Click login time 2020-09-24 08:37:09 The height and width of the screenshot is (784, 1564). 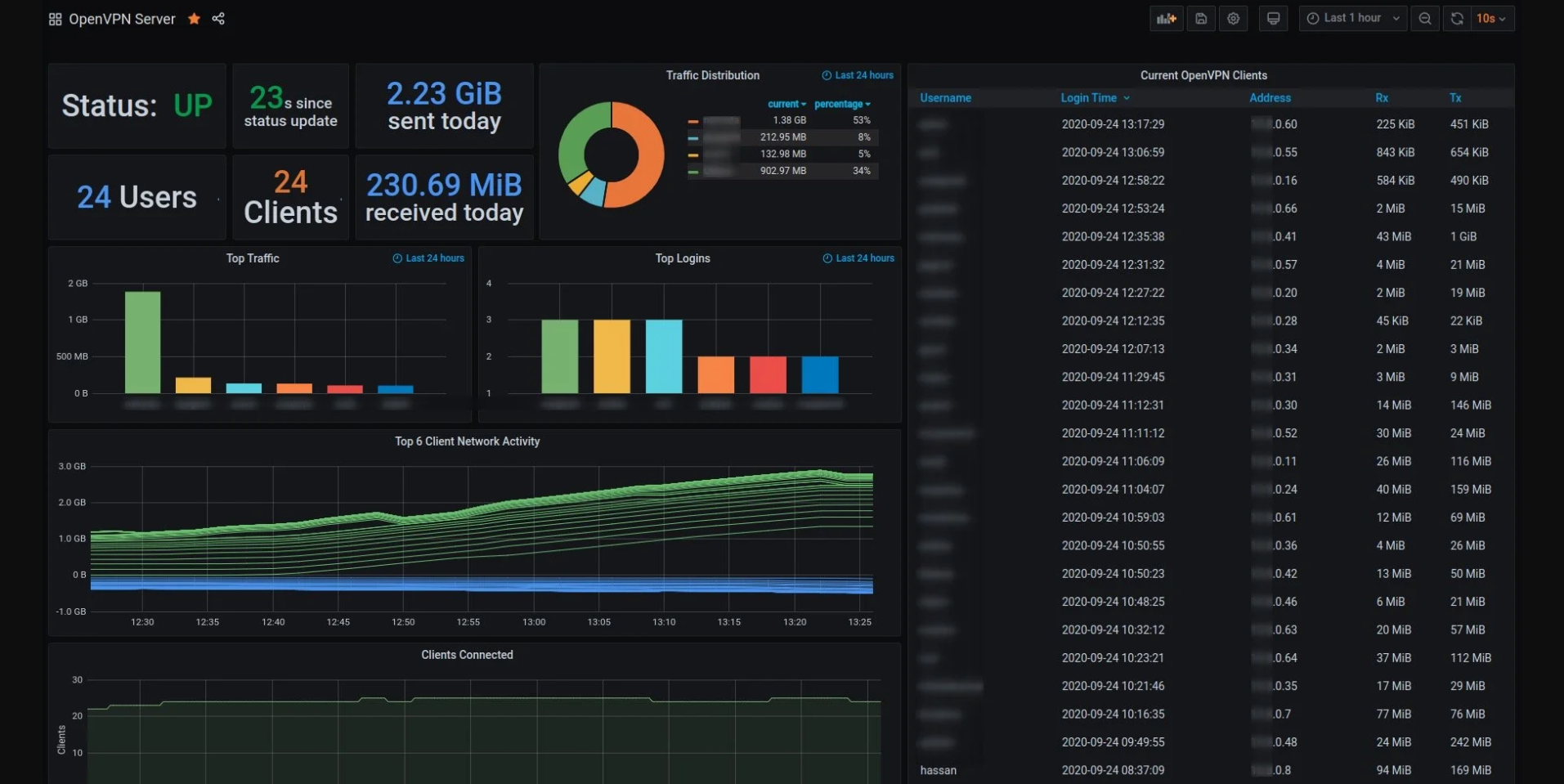(1113, 770)
